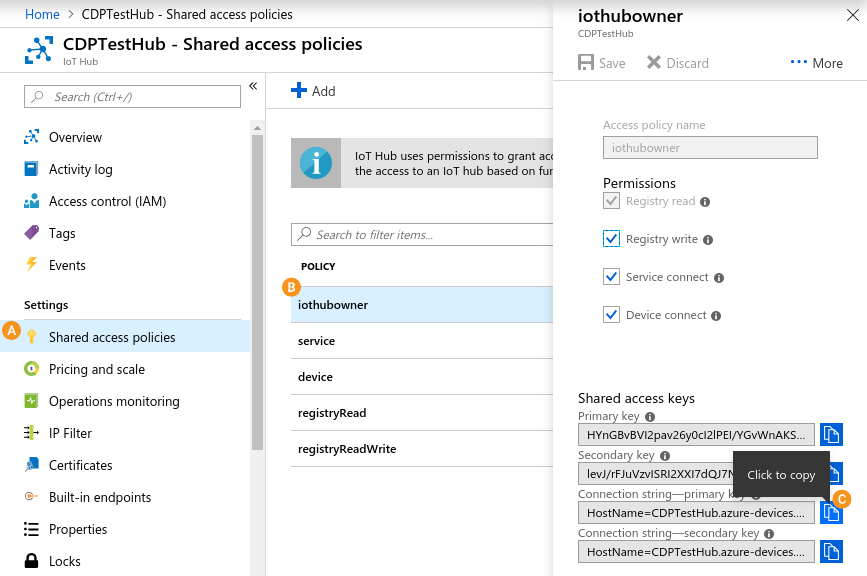The width and height of the screenshot is (867, 576).
Task: Open Operations monitoring page
Action: tap(114, 401)
